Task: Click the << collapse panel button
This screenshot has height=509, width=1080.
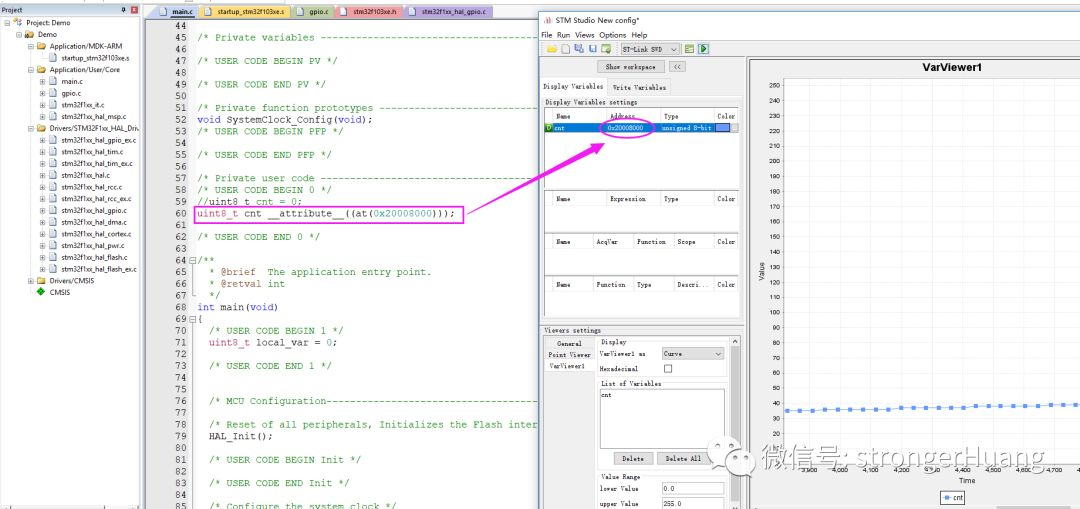Action: [677, 67]
